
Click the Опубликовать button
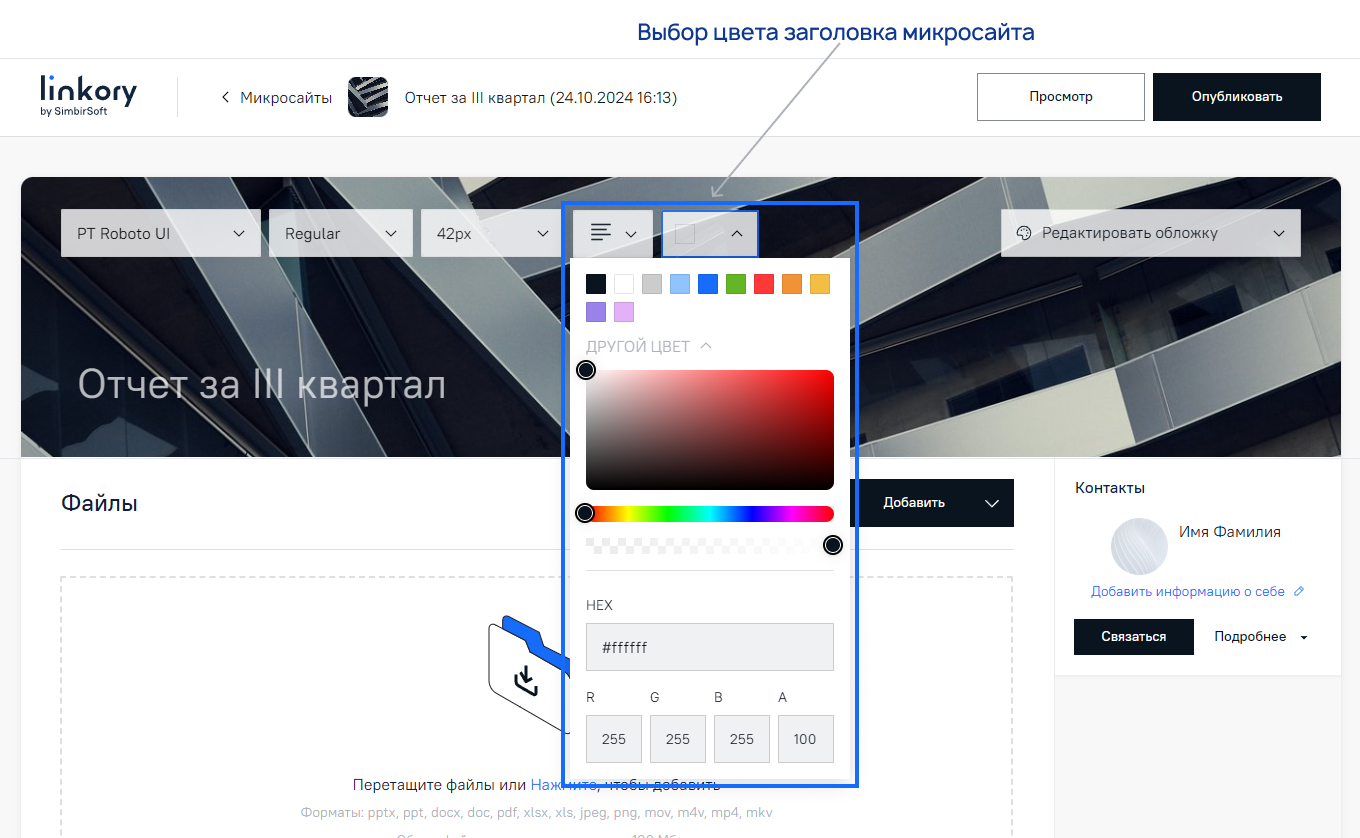[1236, 96]
